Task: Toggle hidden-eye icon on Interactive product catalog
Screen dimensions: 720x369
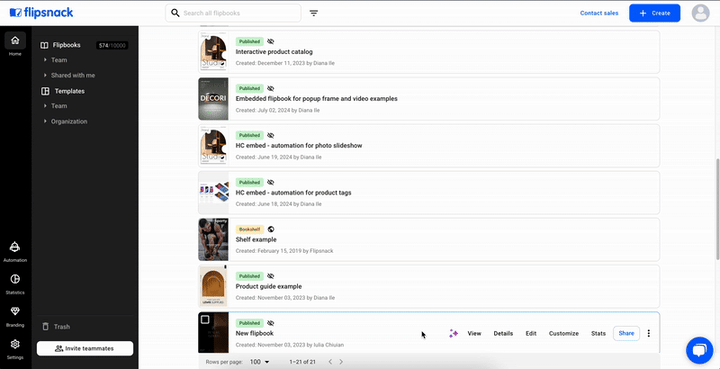Action: pos(270,41)
